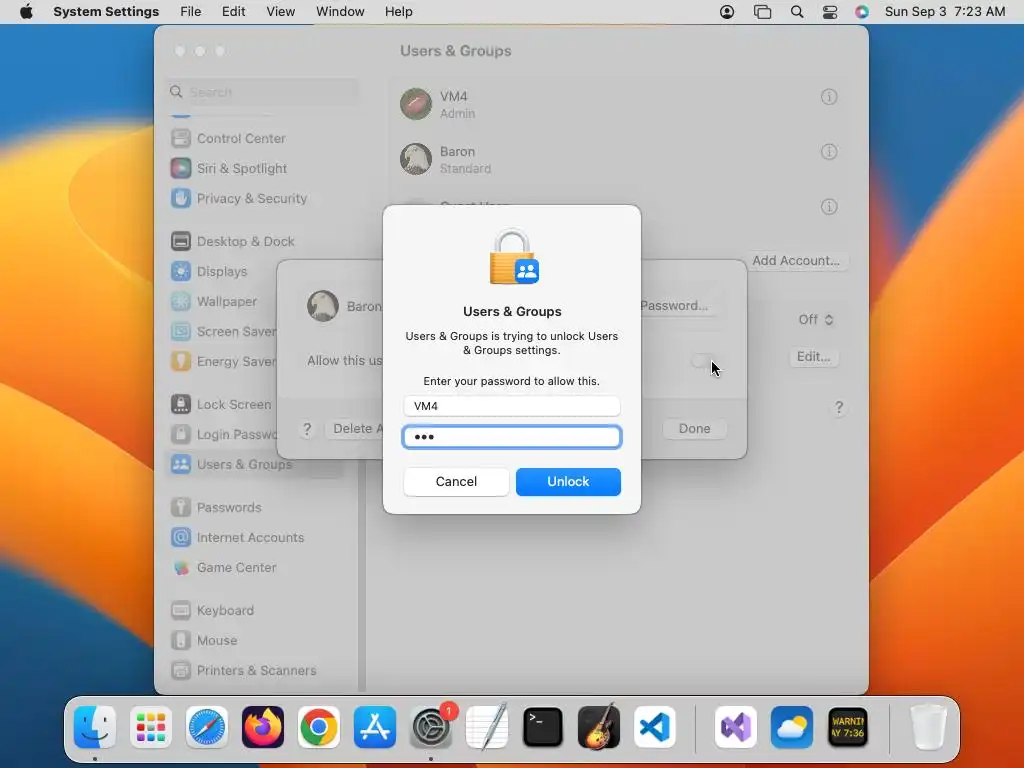This screenshot has width=1024, height=768.
Task: Open the Window menu
Action: pyautogui.click(x=340, y=12)
